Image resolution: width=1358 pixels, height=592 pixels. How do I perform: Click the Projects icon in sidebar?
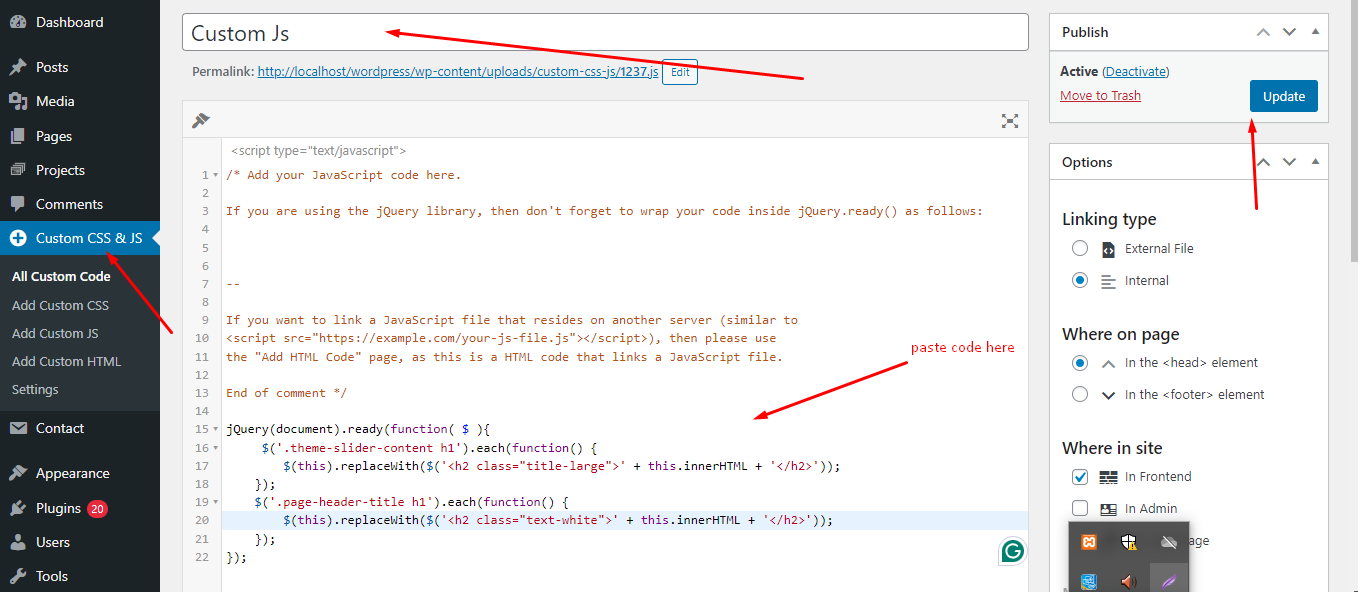tap(18, 170)
